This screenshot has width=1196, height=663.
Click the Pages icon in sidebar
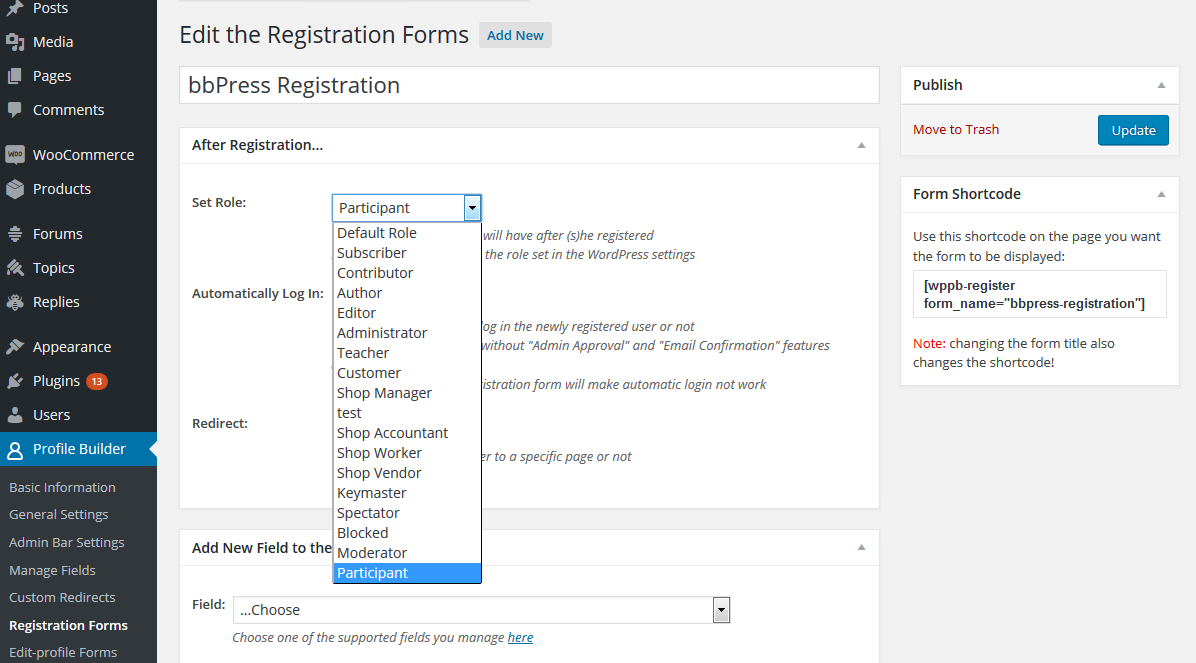coord(14,76)
